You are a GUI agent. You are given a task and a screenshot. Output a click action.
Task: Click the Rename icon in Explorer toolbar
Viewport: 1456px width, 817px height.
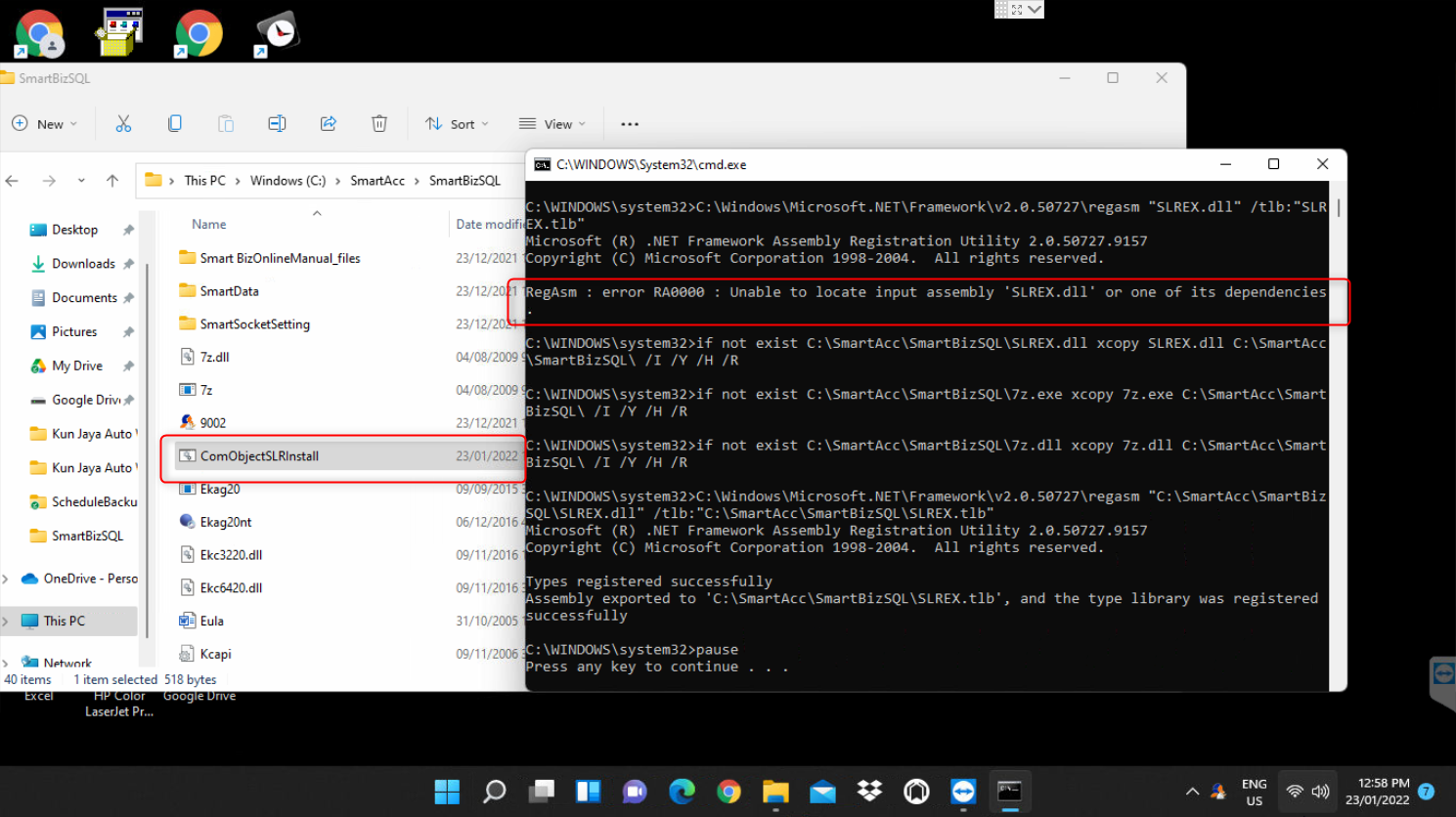277,123
